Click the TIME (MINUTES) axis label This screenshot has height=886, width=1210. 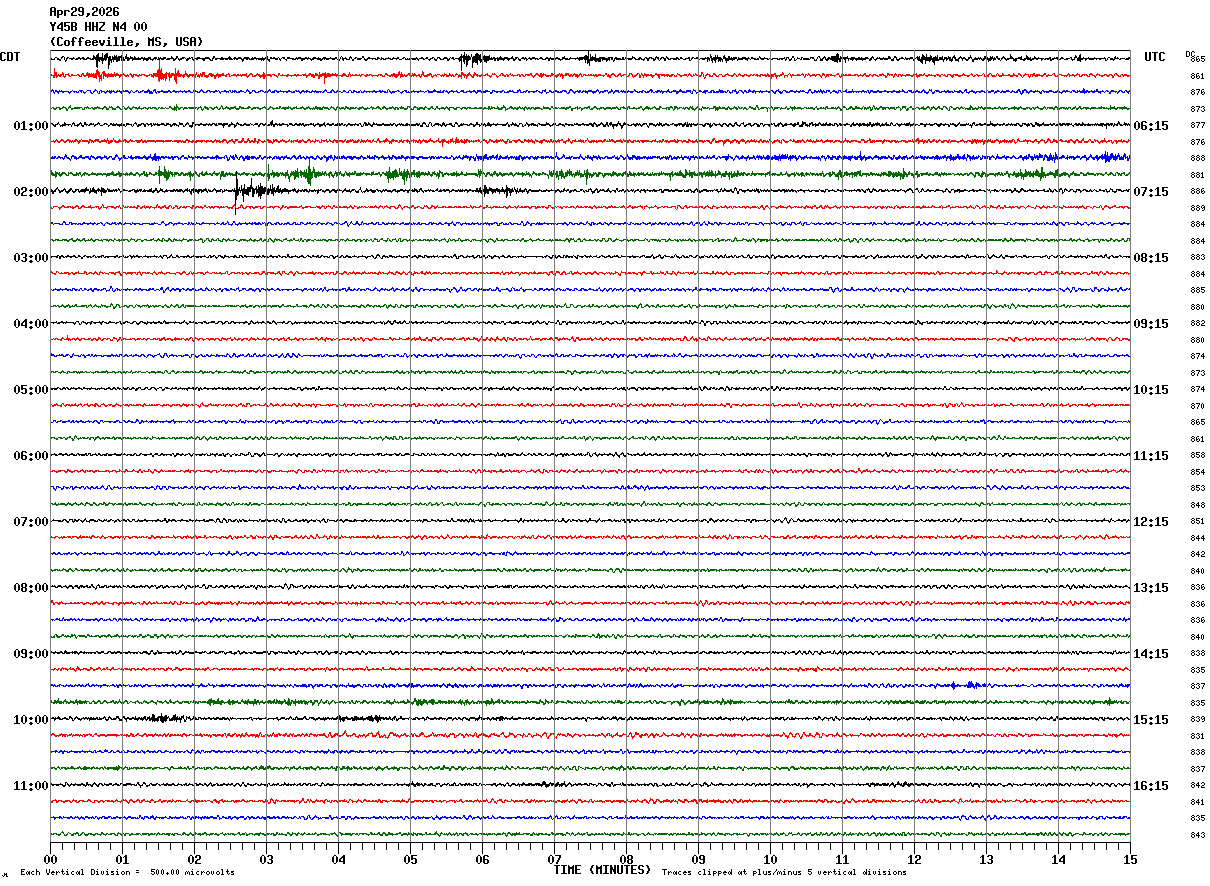pyautogui.click(x=602, y=870)
